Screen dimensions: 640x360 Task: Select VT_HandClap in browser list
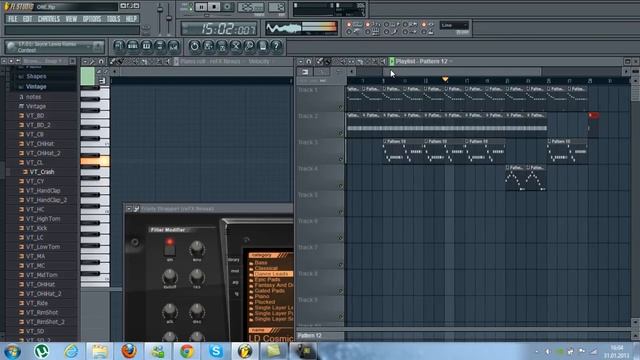pos(43,191)
